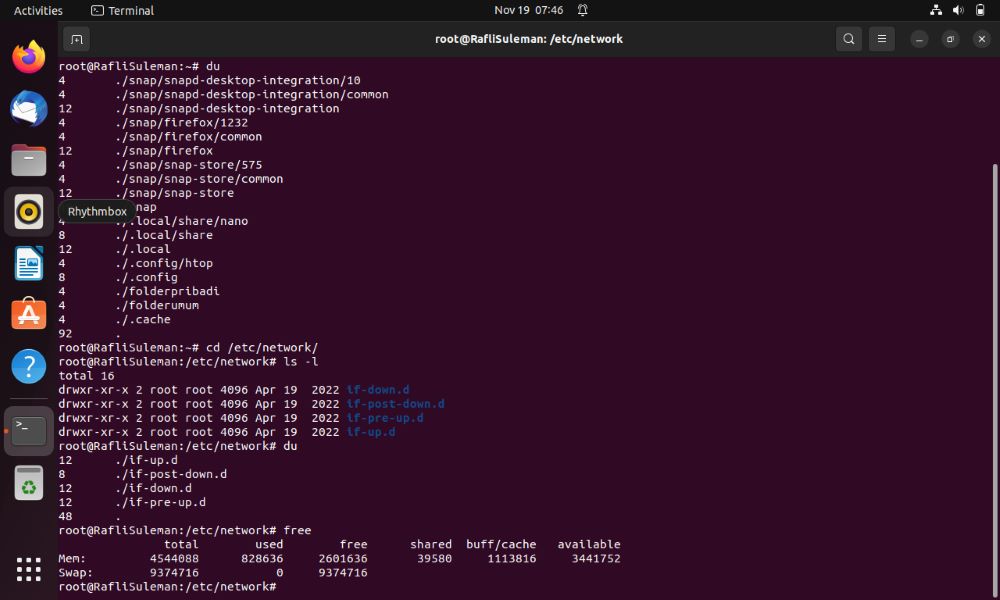Click the used memory value 828636
The height and width of the screenshot is (600, 1000).
click(262, 559)
